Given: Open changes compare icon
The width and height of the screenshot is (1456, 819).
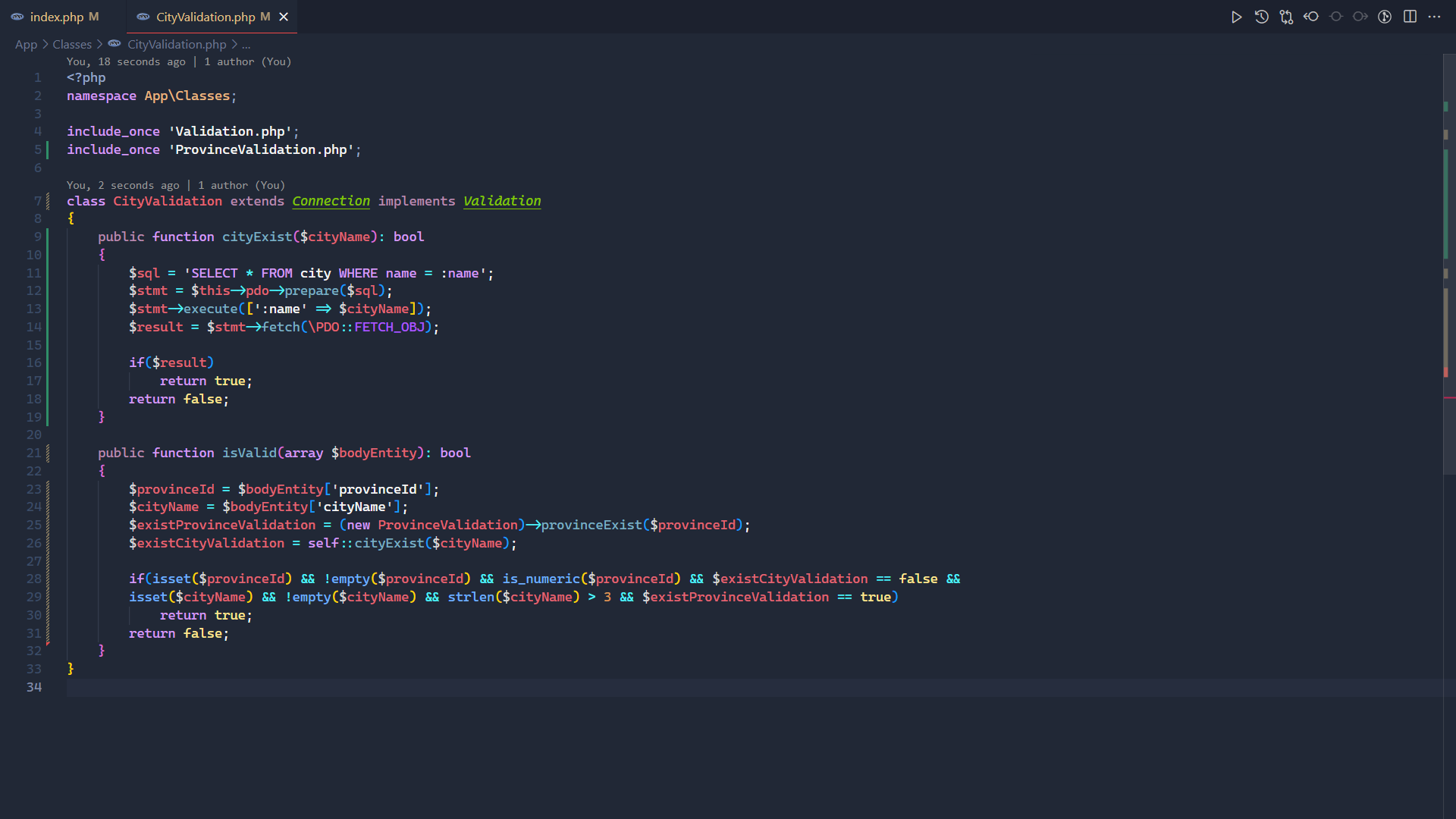Looking at the screenshot, I should click(x=1286, y=17).
